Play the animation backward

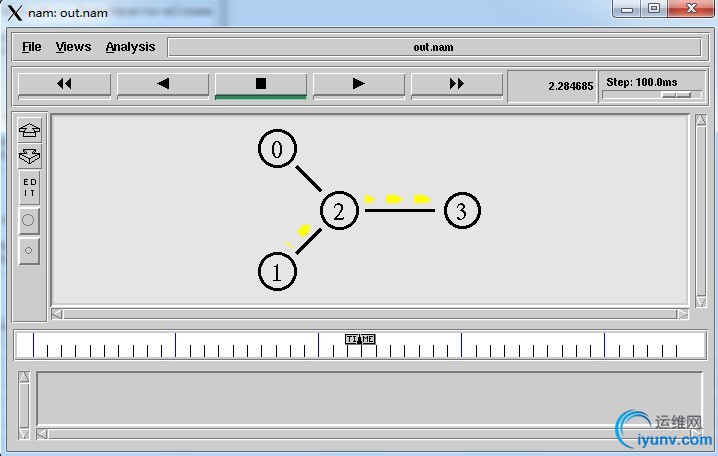click(x=163, y=84)
